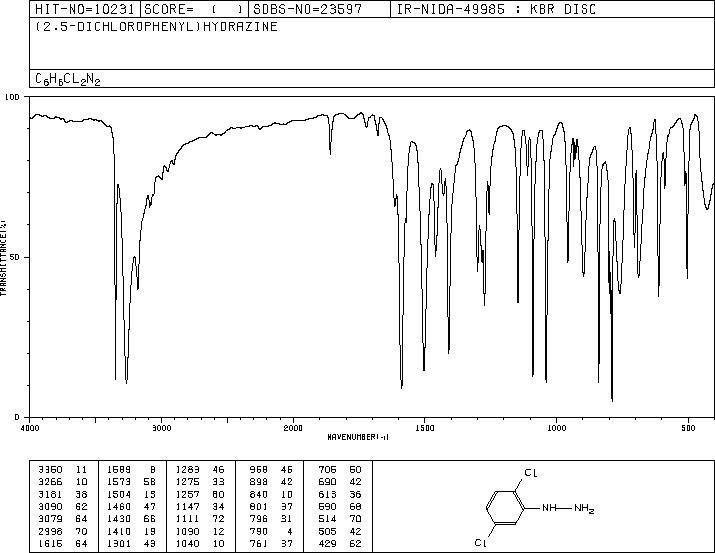This screenshot has width=715, height=553.
Task: Click the 100 mark on the transmittance axis
Action: (12, 97)
